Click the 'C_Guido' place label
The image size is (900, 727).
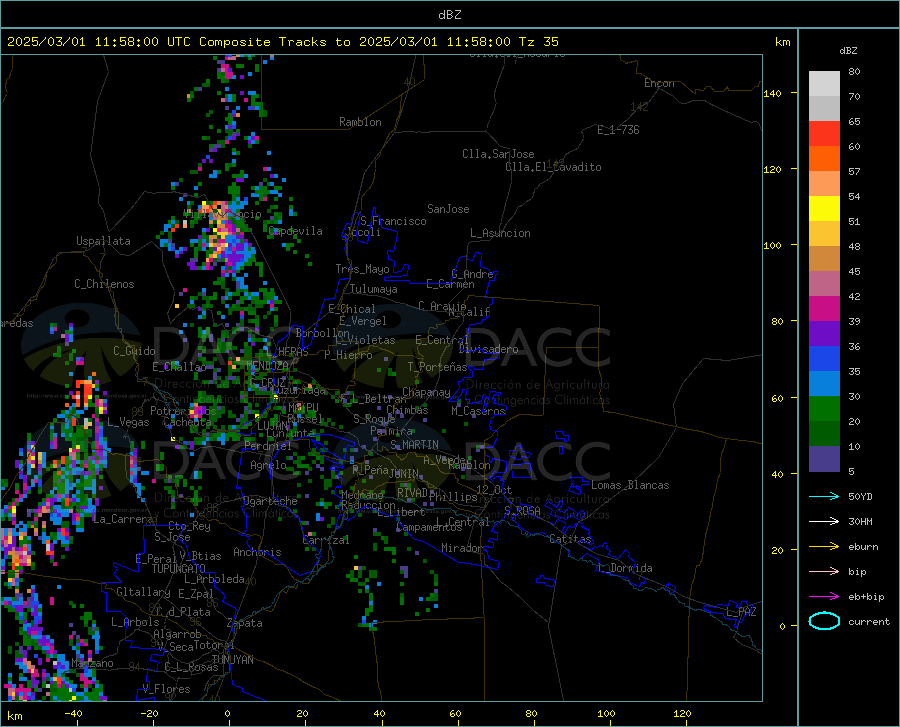pos(134,351)
